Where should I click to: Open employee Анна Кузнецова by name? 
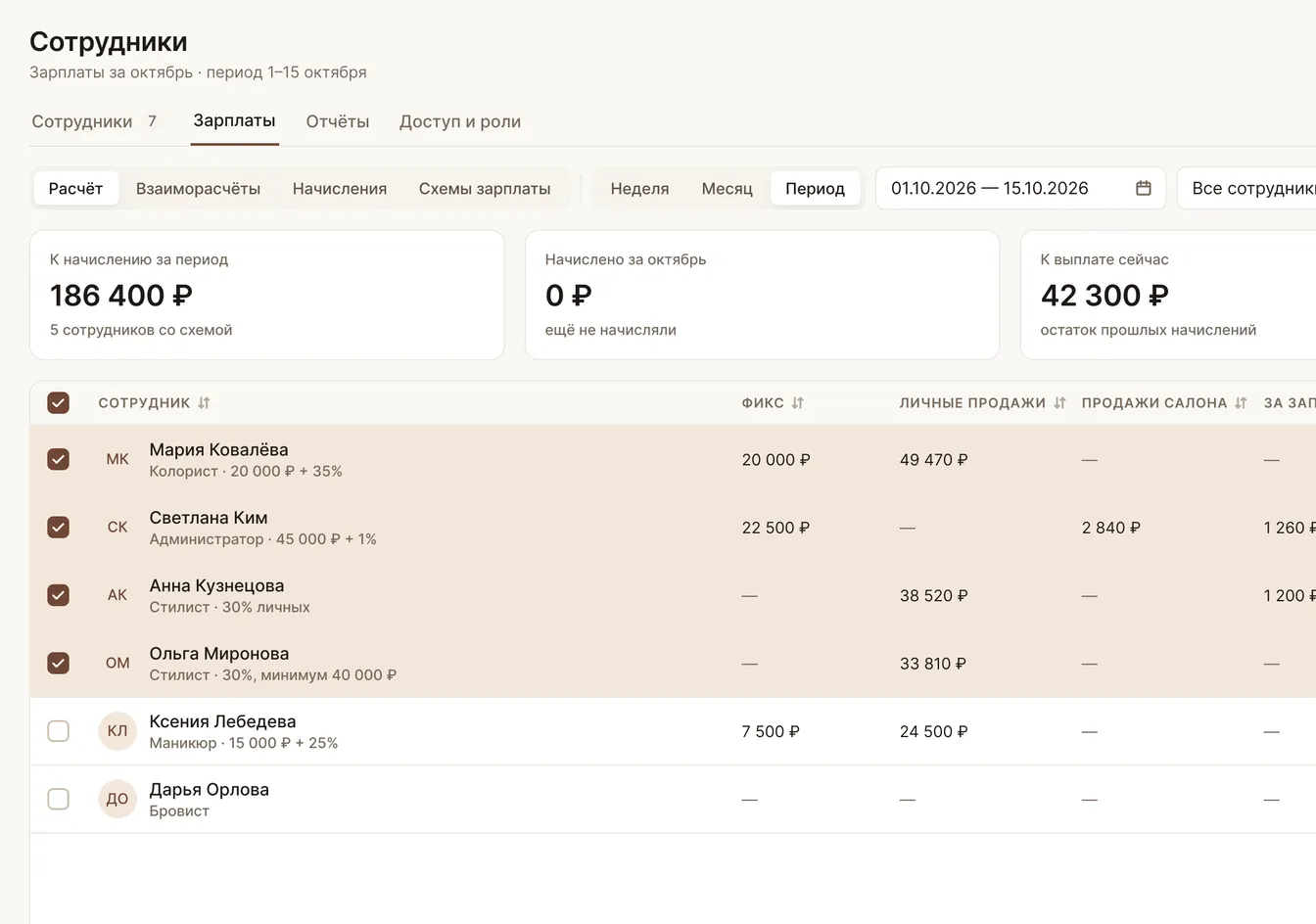click(217, 585)
